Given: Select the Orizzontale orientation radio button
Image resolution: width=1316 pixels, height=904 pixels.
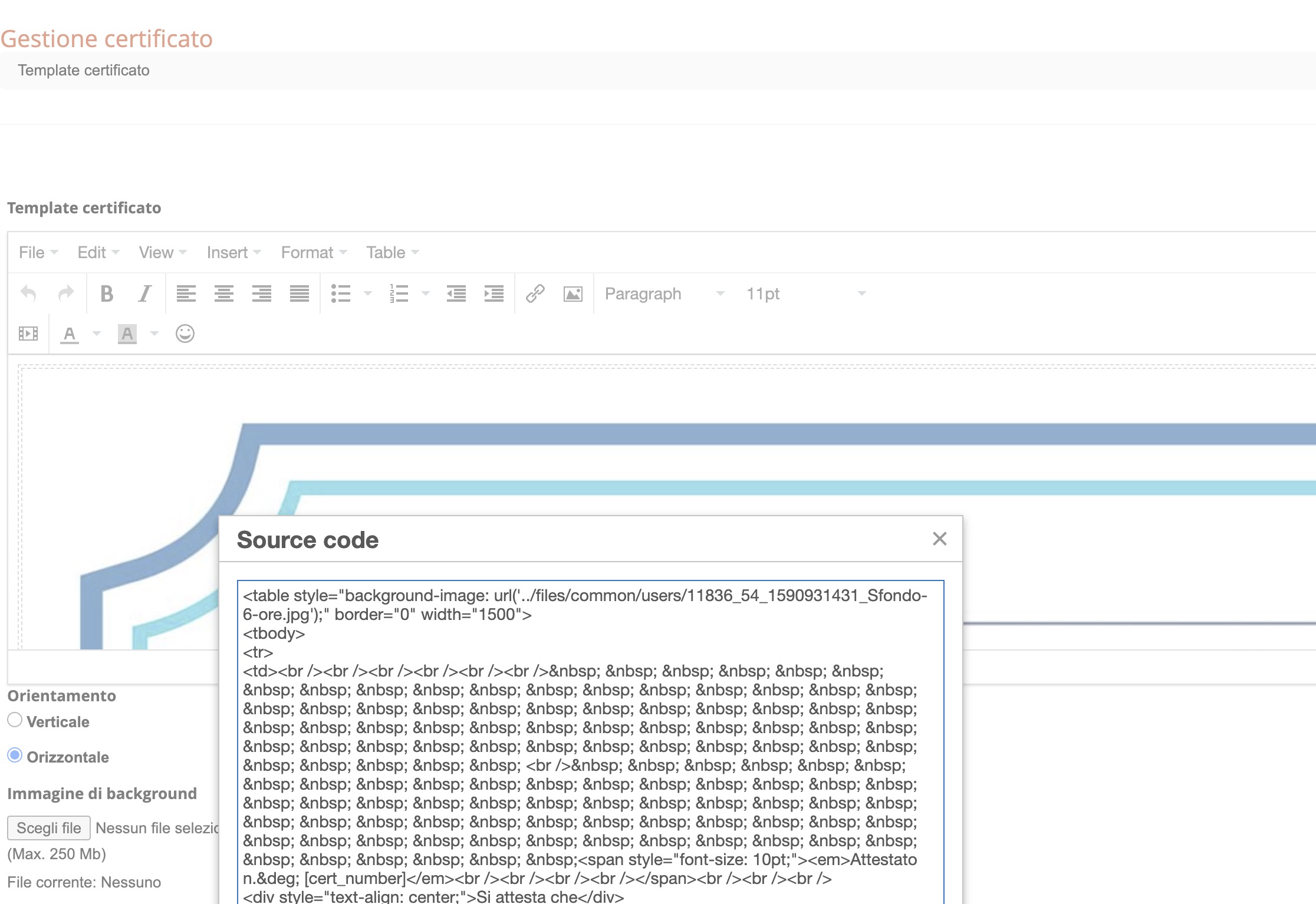Looking at the screenshot, I should 15,755.
